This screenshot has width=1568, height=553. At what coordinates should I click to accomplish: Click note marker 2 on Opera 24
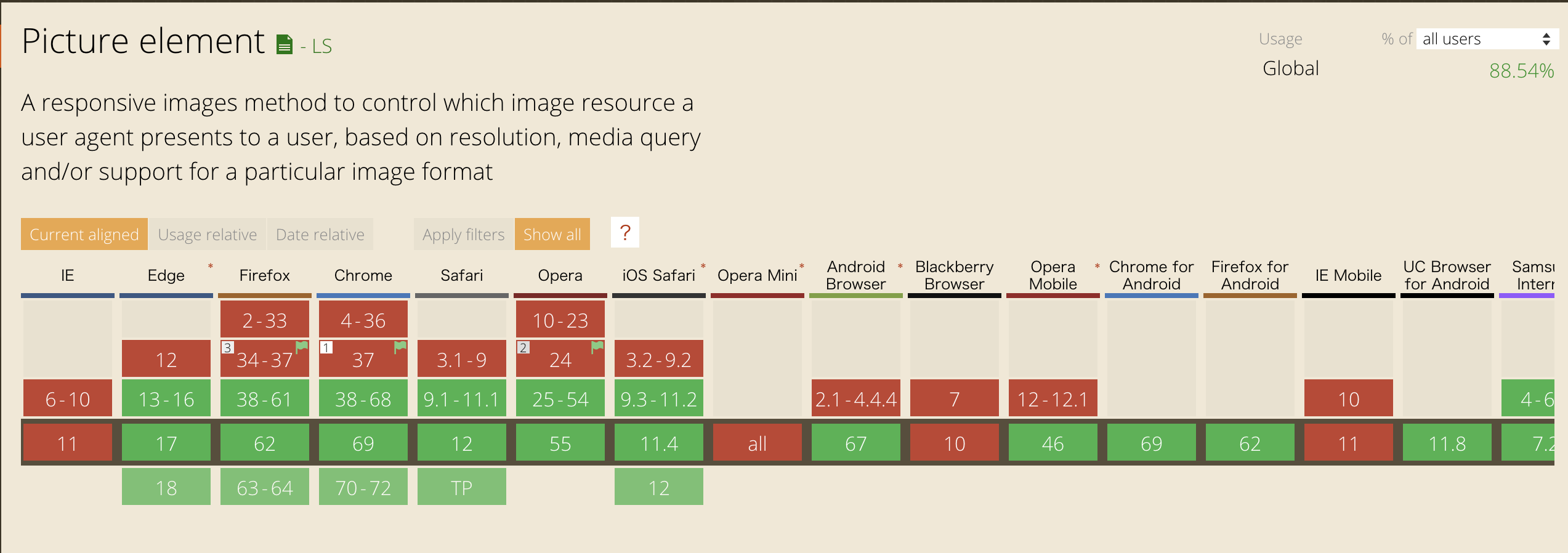523,347
